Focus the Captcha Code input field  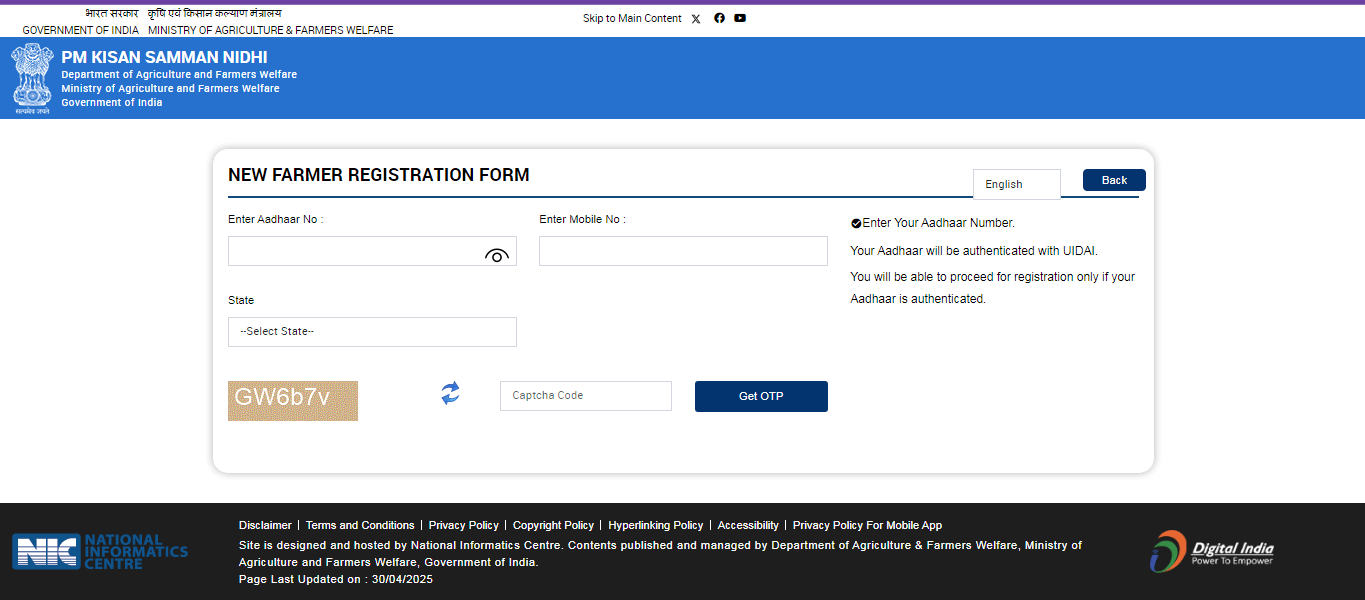pos(586,396)
